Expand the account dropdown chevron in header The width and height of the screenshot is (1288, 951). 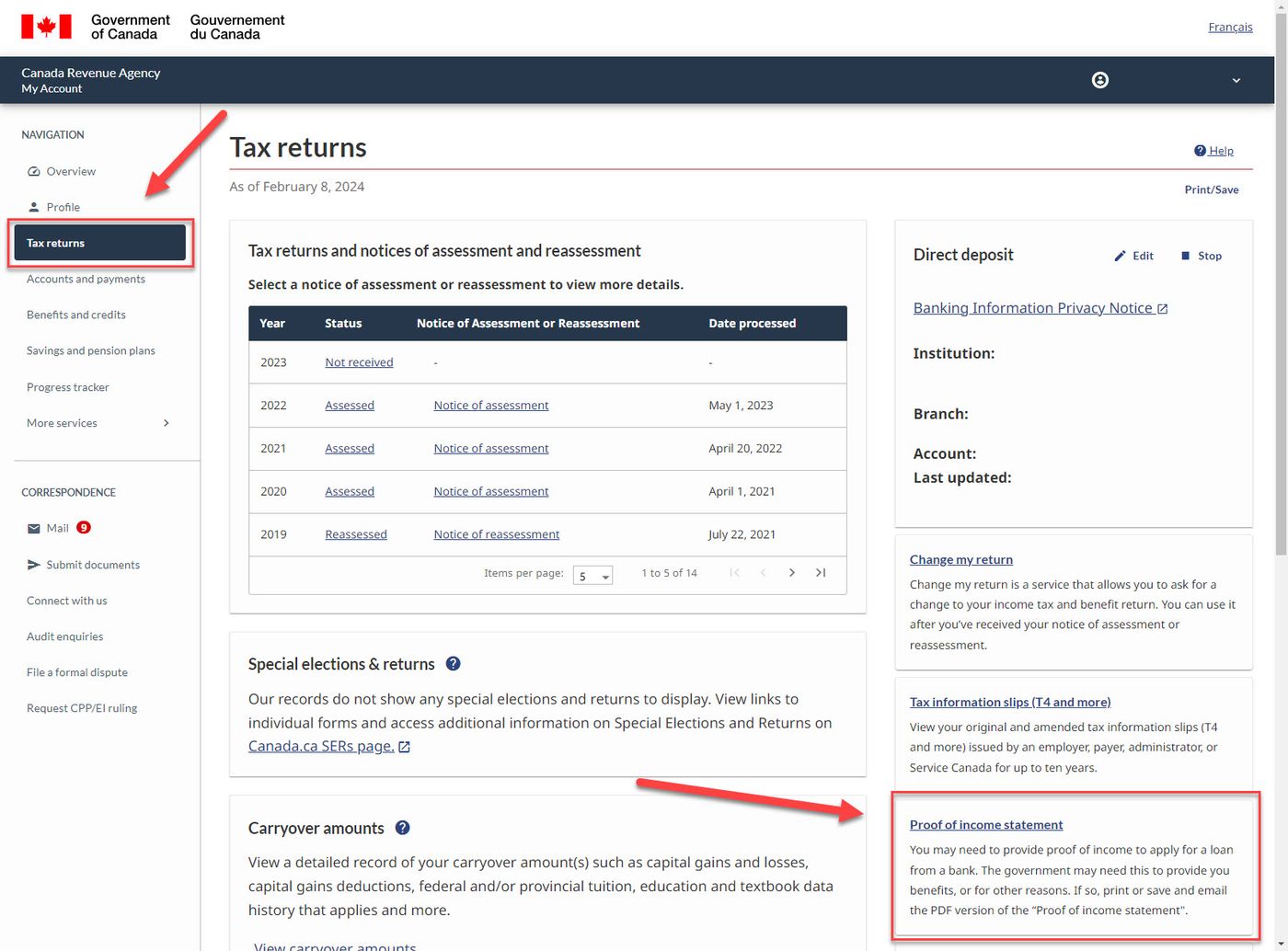(x=1236, y=81)
